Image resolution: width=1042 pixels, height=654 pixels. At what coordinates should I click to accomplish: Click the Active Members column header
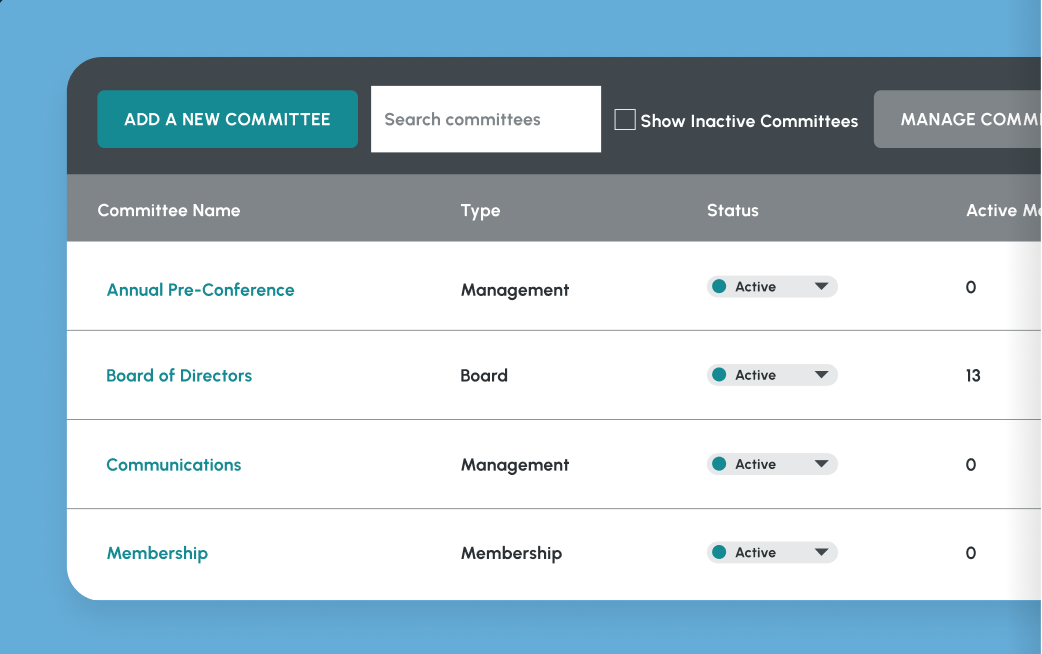click(1002, 210)
